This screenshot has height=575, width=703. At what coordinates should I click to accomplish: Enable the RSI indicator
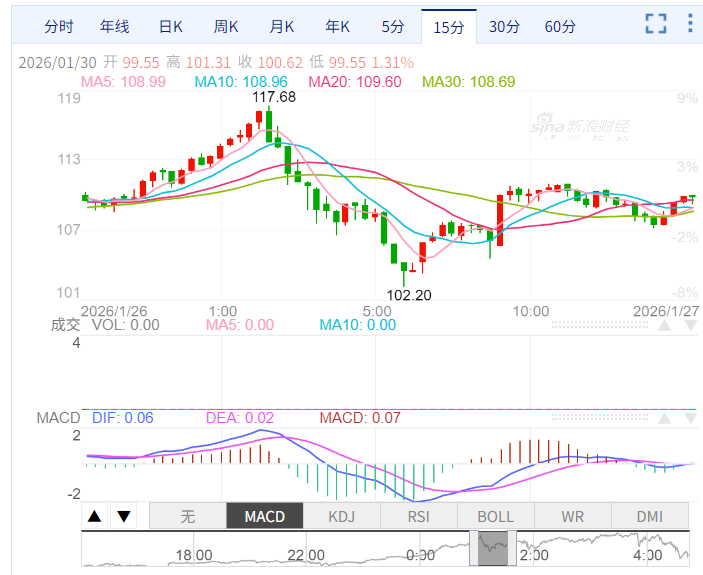419,516
